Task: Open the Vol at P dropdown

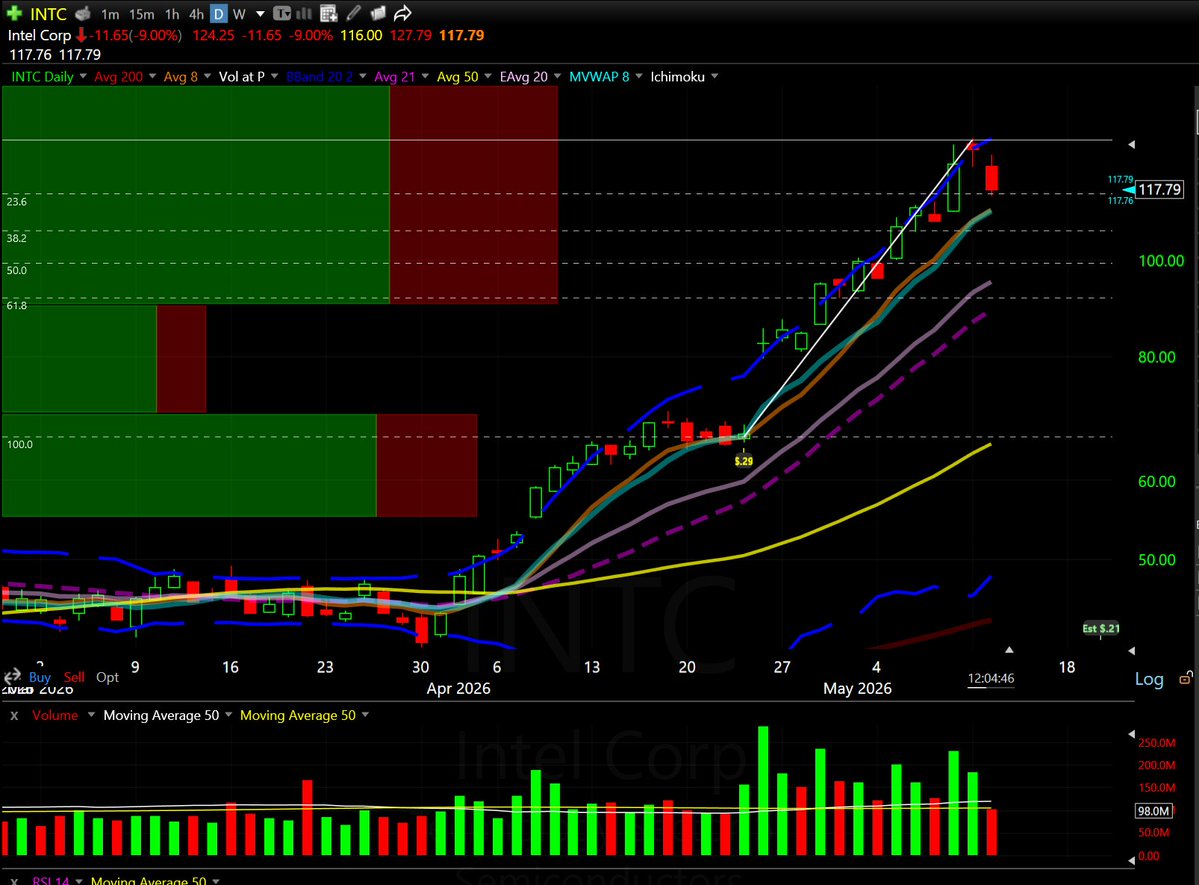Action: coord(275,76)
